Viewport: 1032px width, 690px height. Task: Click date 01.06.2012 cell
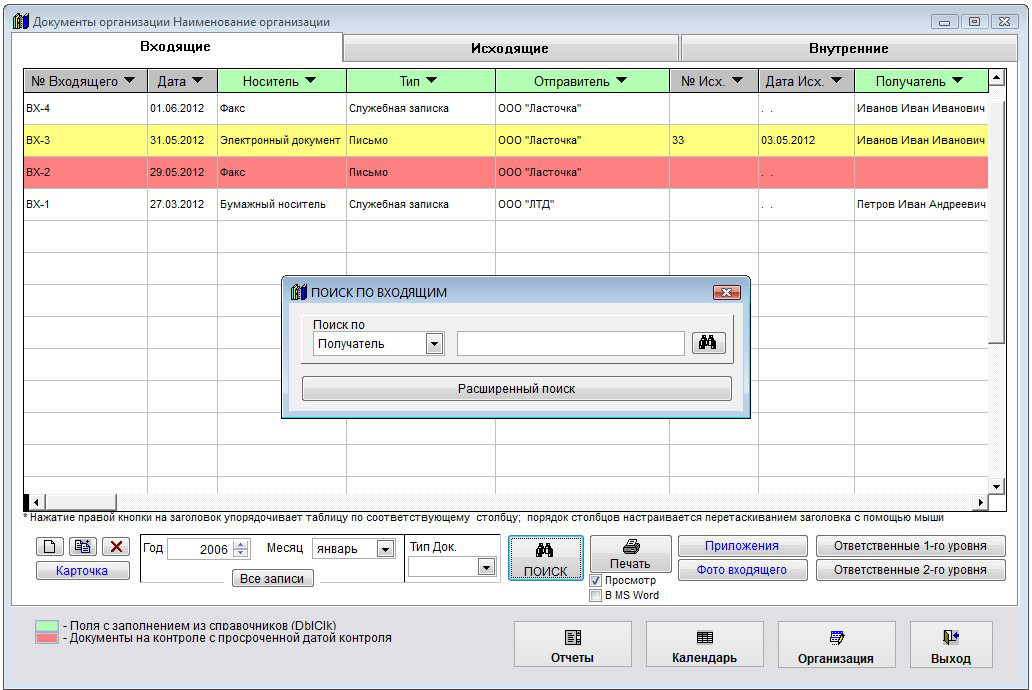(182, 109)
